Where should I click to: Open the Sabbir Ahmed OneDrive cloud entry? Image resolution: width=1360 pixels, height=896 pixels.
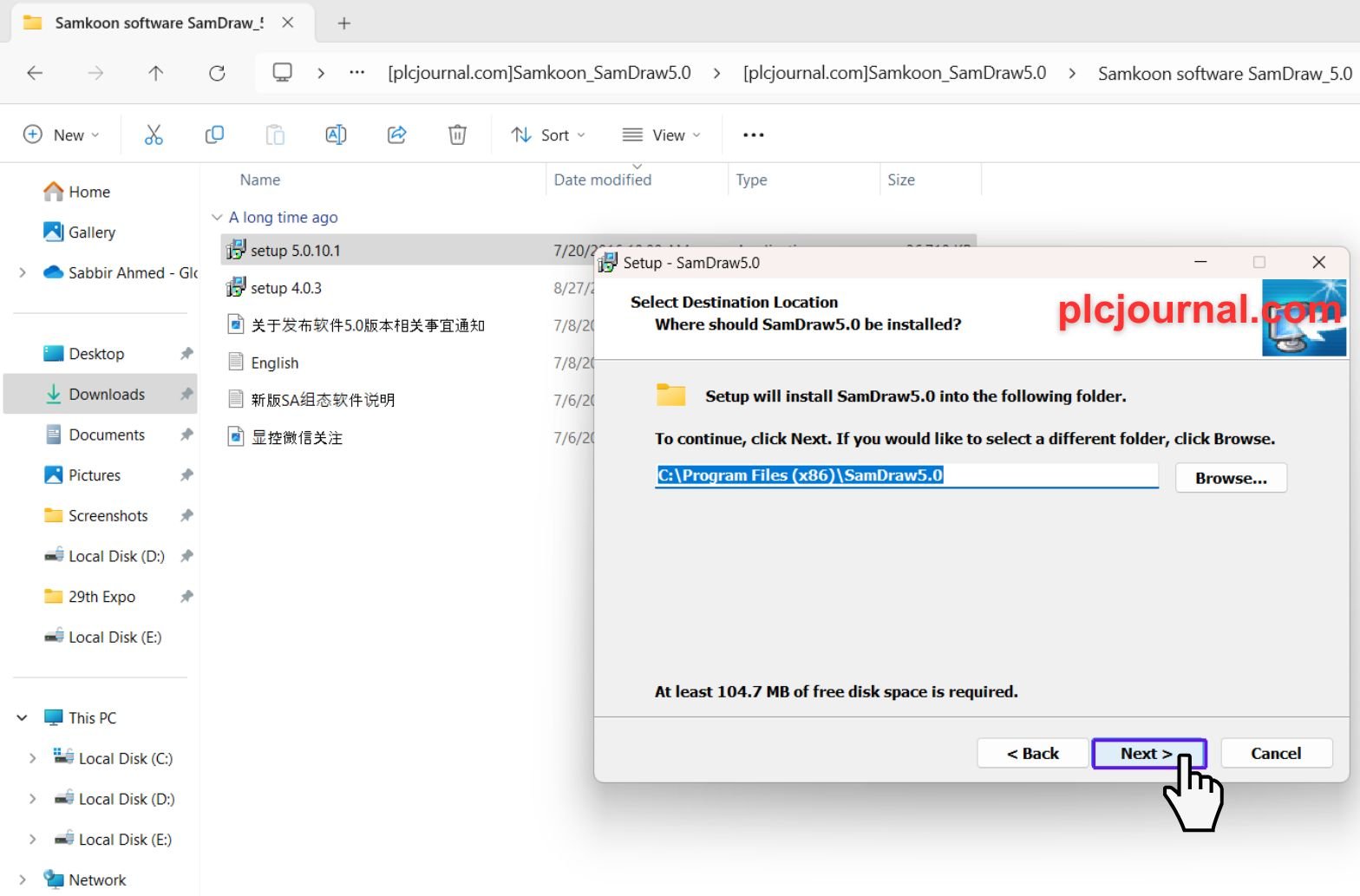120,272
